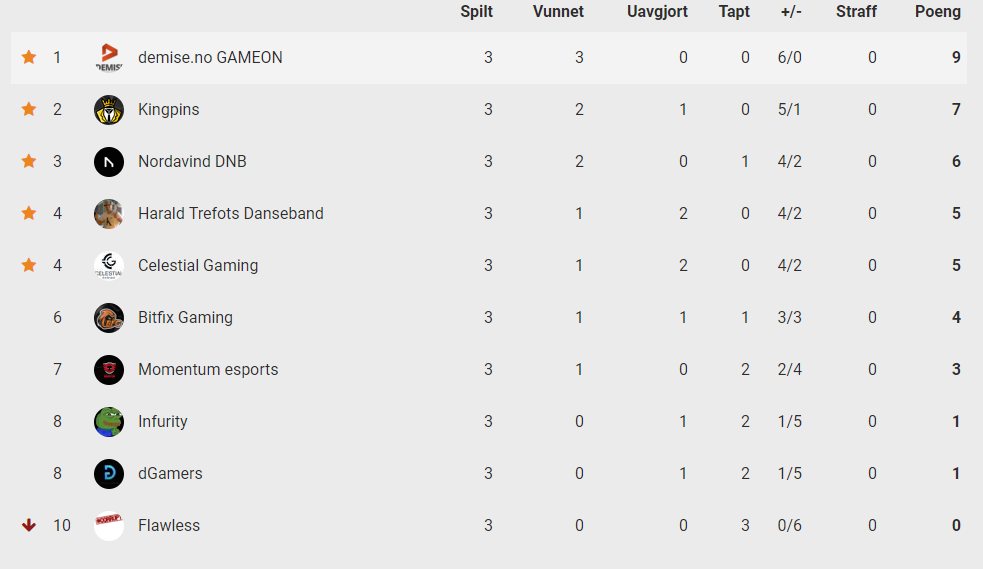Viewport: 983px width, 569px height.
Task: Select the dGamers blue logo
Action: pos(109,474)
